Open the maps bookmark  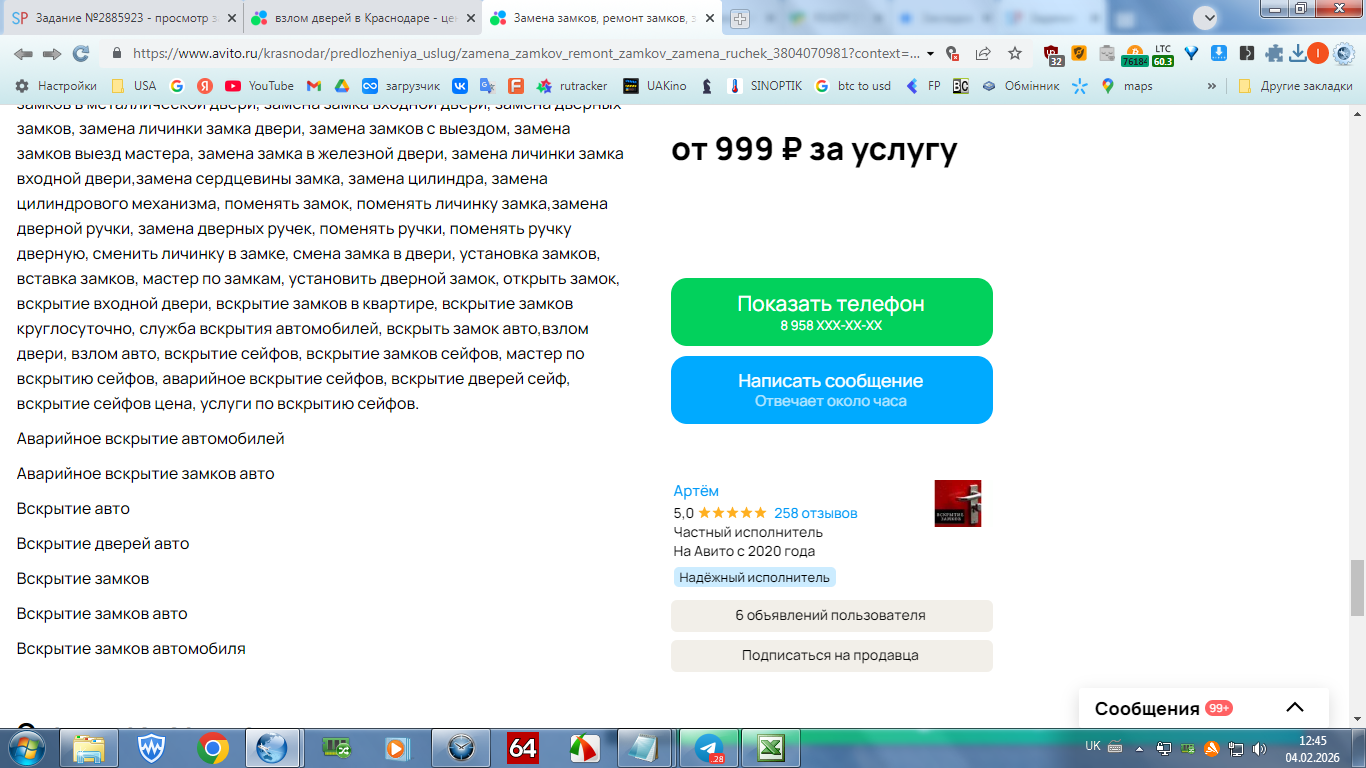point(1126,86)
